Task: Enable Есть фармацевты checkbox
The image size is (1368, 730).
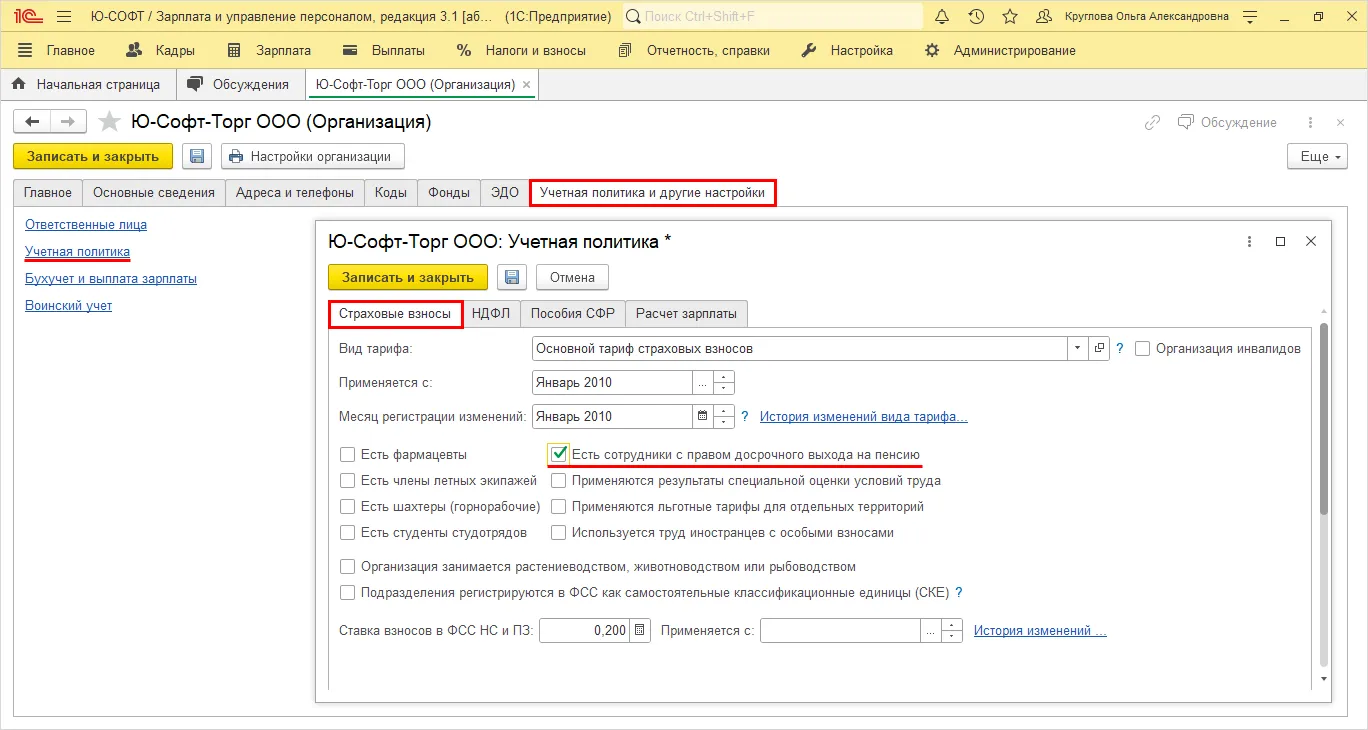Action: pyautogui.click(x=348, y=455)
